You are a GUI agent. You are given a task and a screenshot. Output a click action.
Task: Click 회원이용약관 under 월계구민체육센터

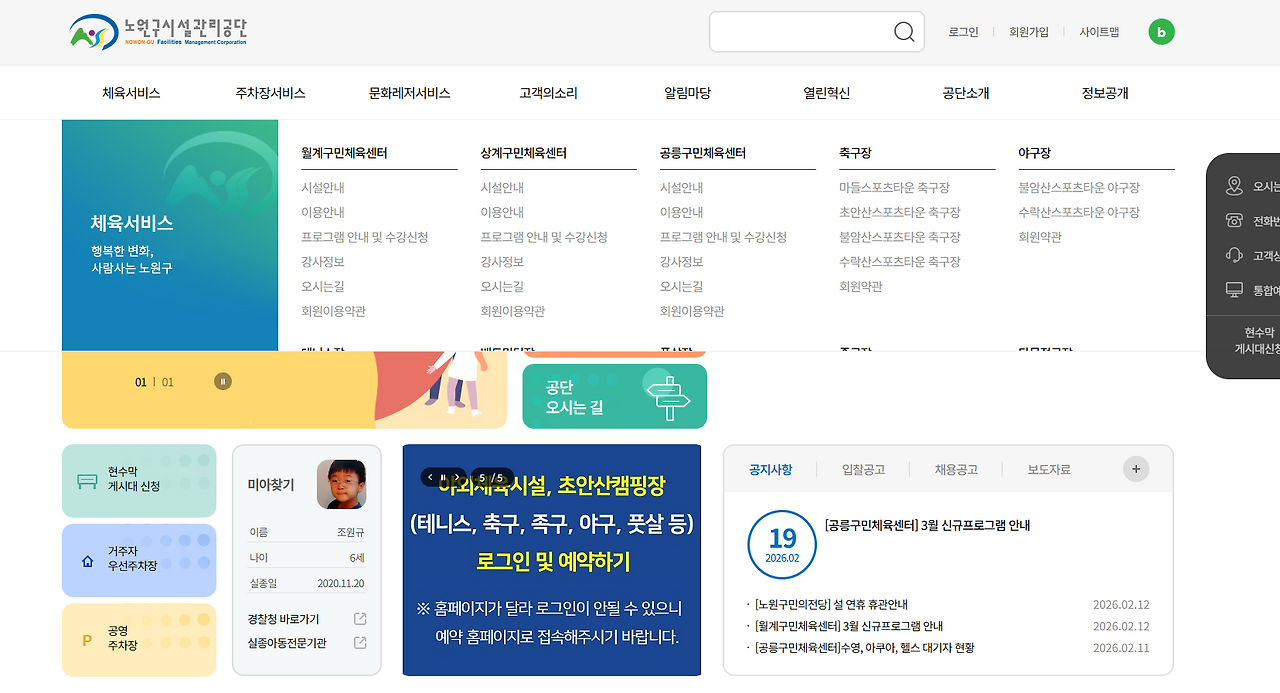tap(333, 311)
